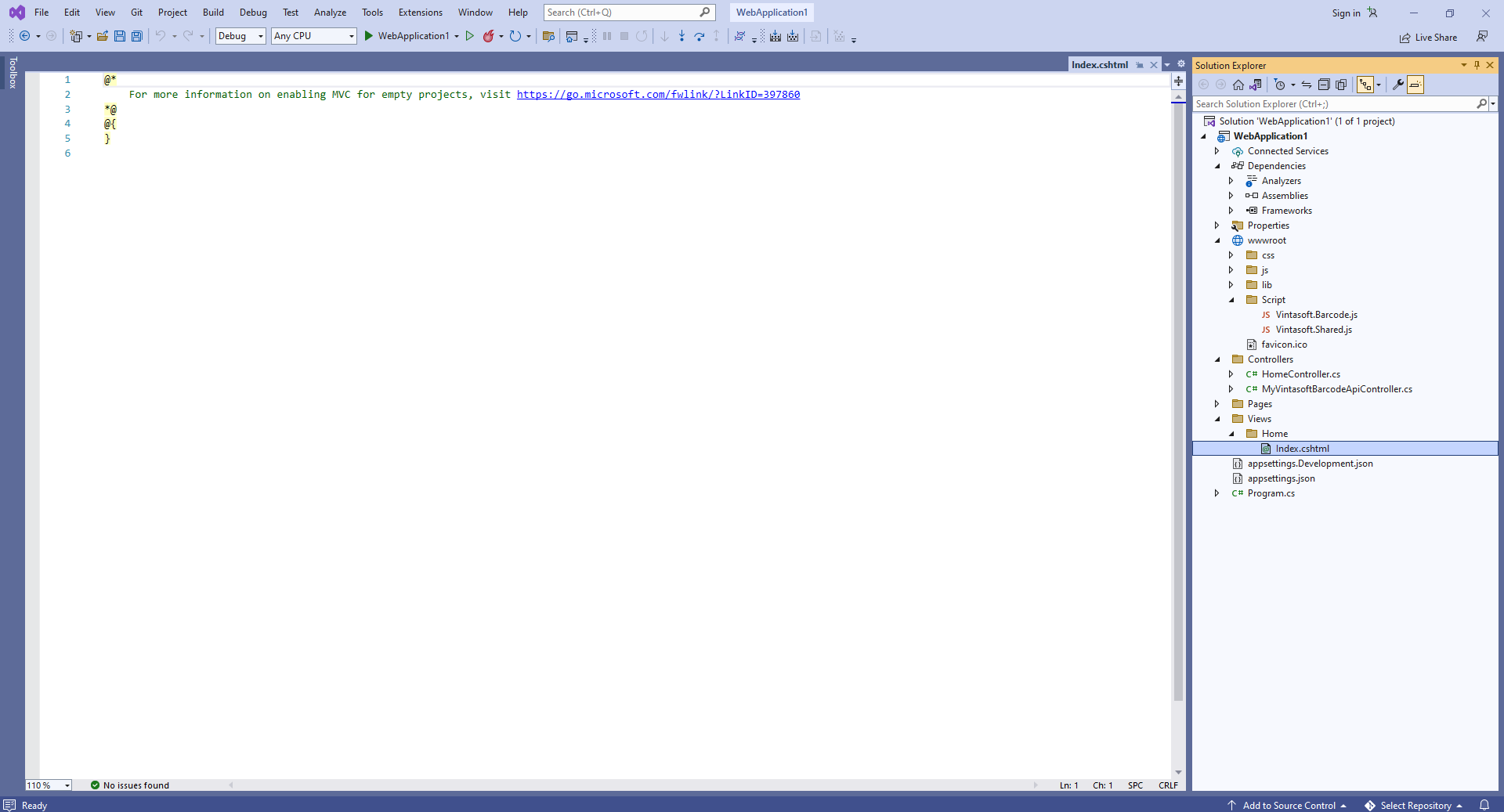1504x812 pixels.
Task: Click the Home icon in Solution Explorer
Action: [x=1238, y=85]
